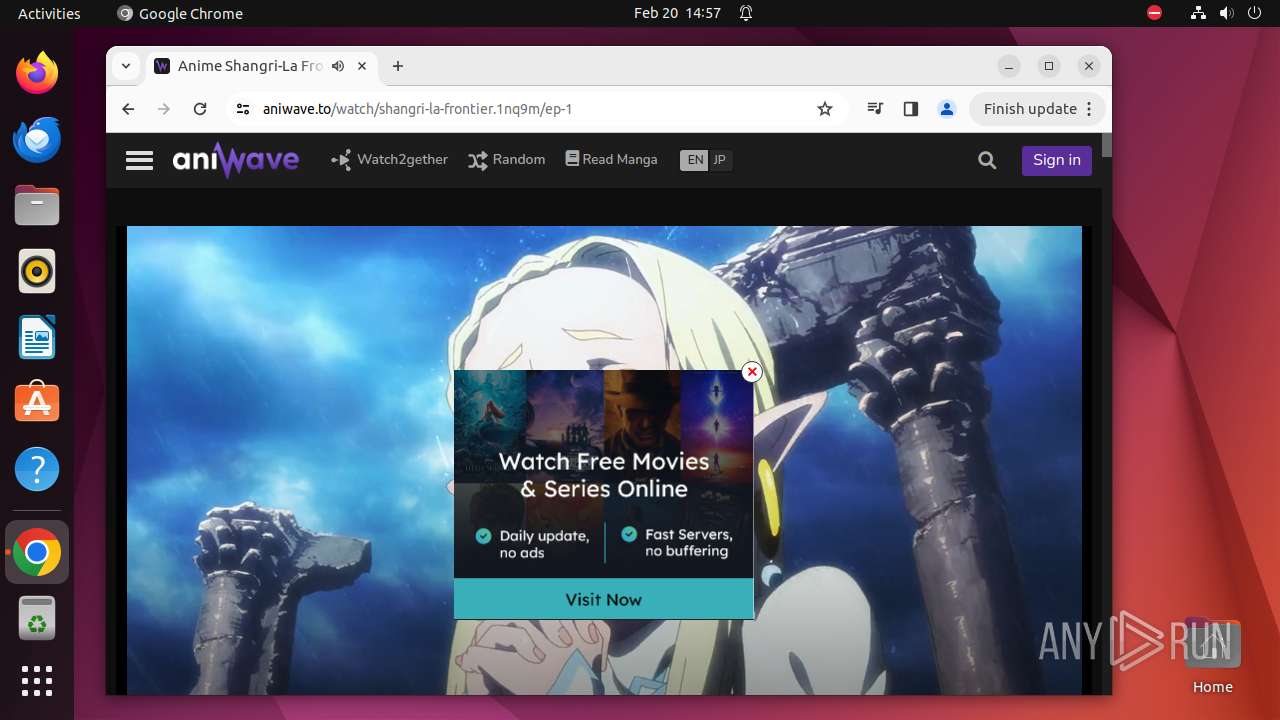Click the aniwave logo
Screen dimensions: 1280x720
point(236,160)
